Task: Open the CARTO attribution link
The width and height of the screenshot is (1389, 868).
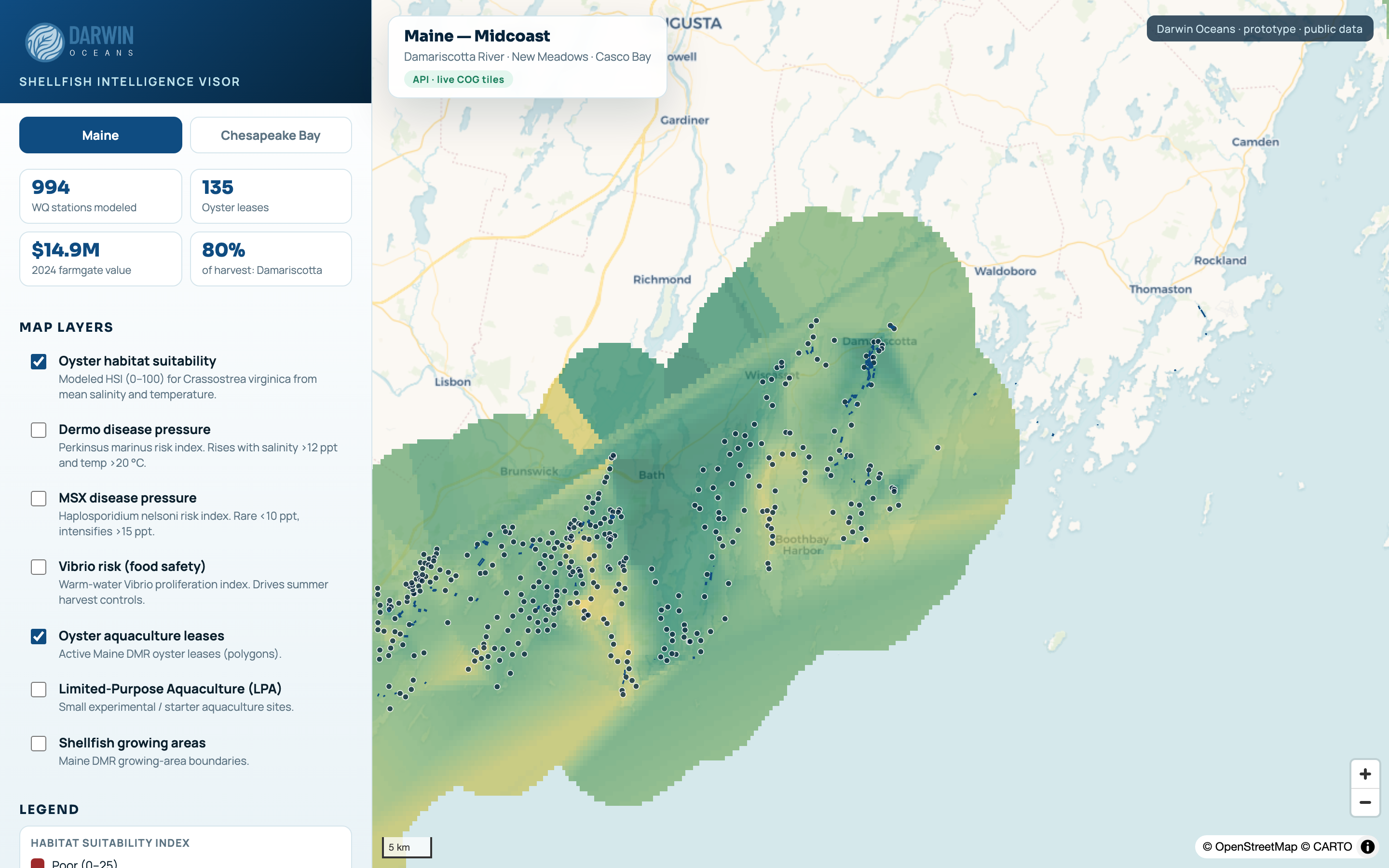Action: pos(1326,847)
